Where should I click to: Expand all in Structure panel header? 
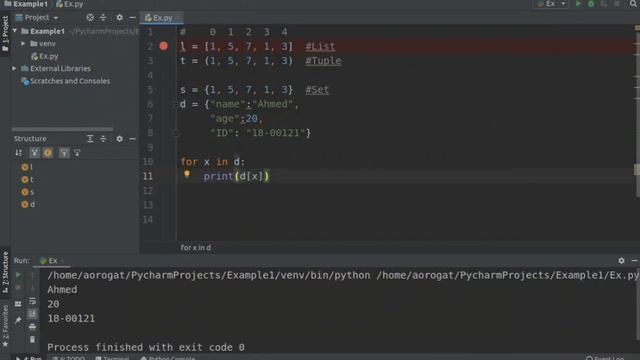pos(90,139)
